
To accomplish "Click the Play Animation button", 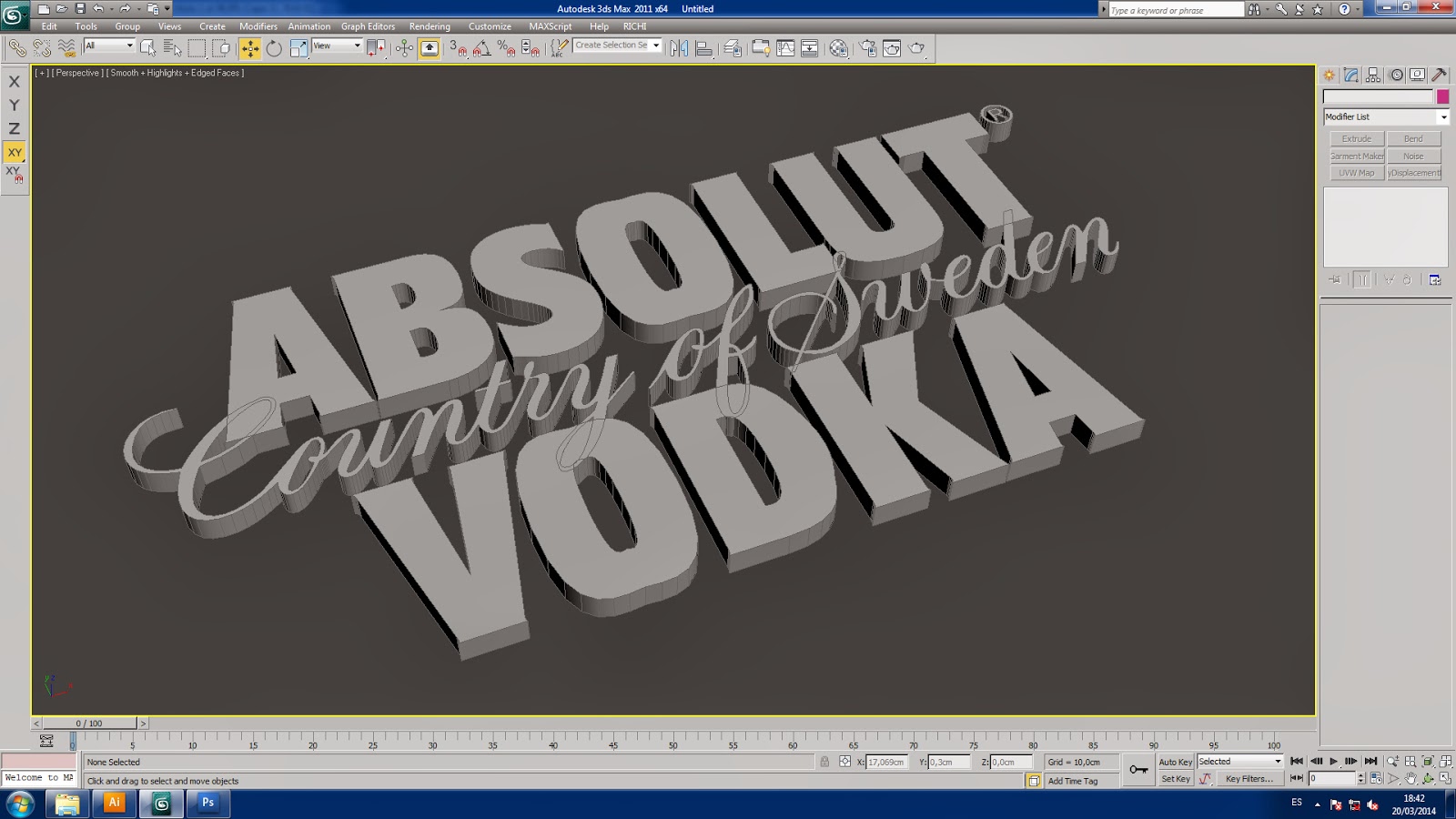I will [1333, 761].
